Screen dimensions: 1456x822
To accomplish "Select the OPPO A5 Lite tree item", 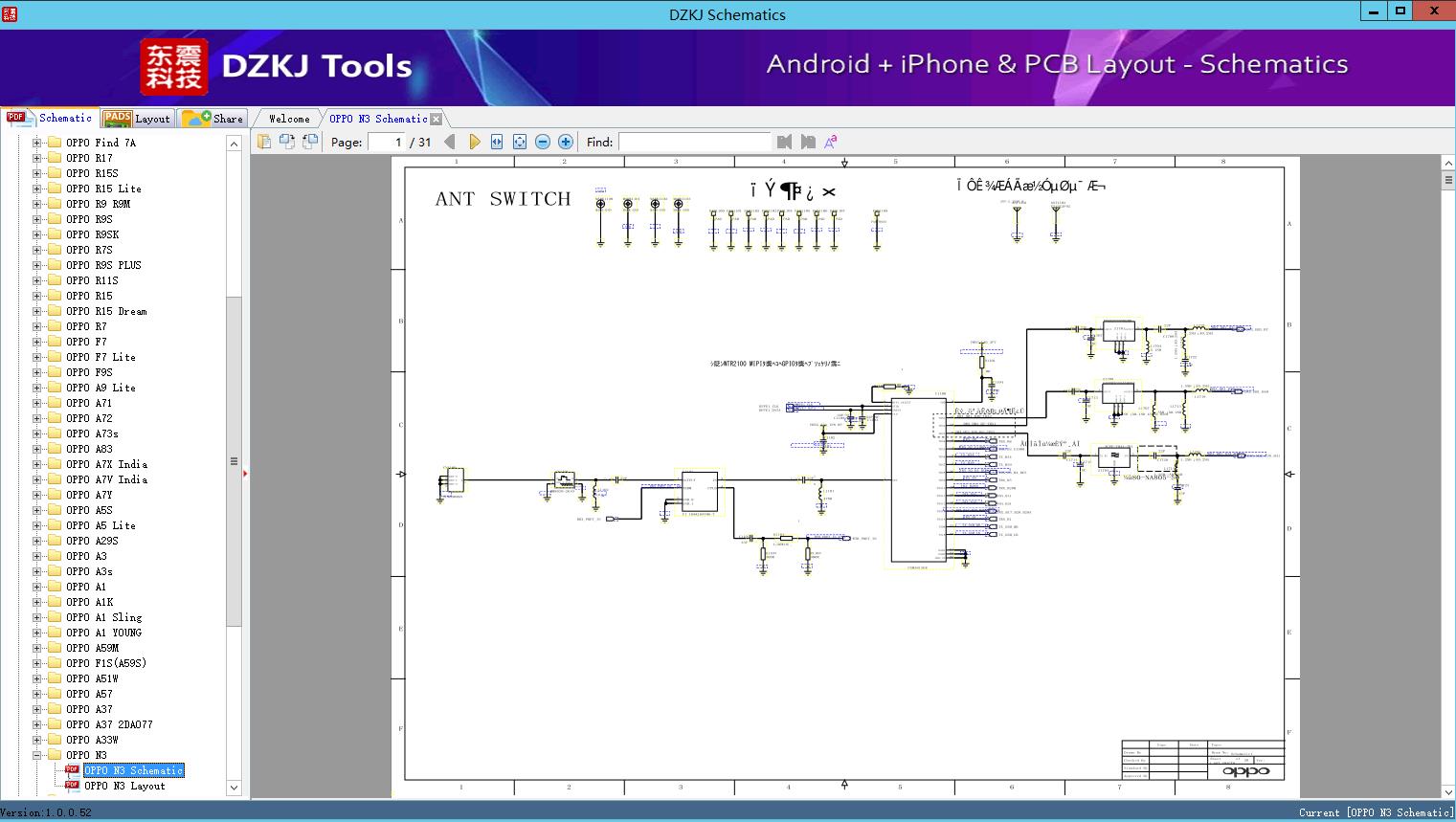I will (101, 525).
